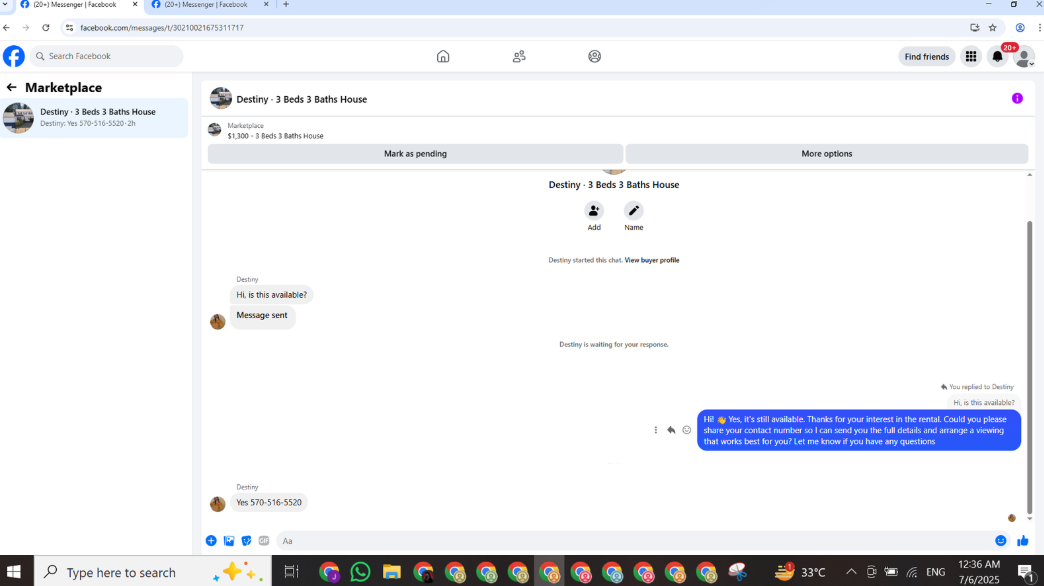Click Mark as pending button
1044x586 pixels.
(x=415, y=154)
